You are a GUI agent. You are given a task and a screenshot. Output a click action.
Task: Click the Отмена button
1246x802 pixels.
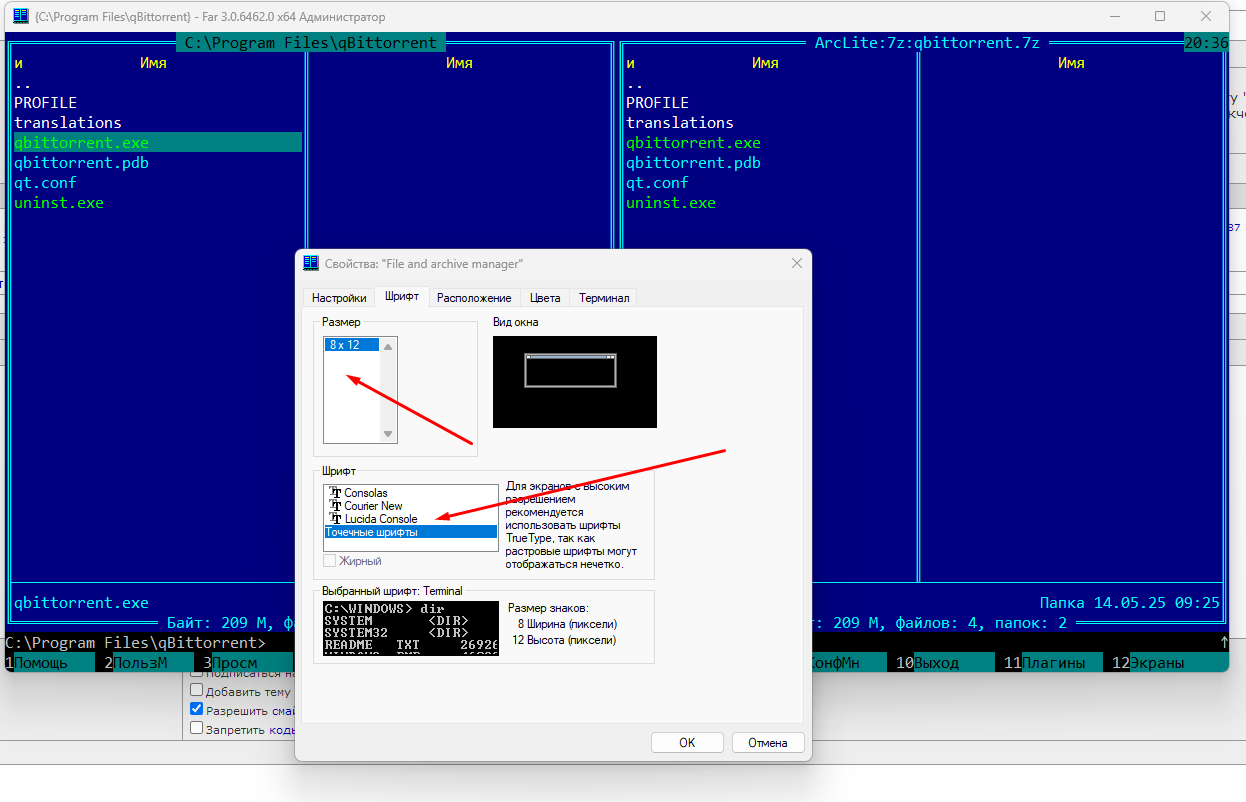[x=768, y=742]
